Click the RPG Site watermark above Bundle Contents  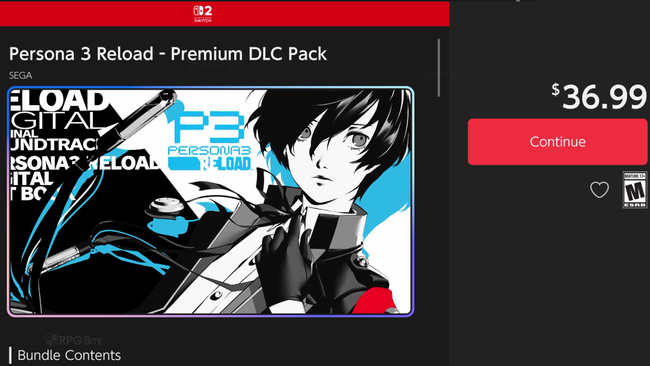(x=74, y=340)
